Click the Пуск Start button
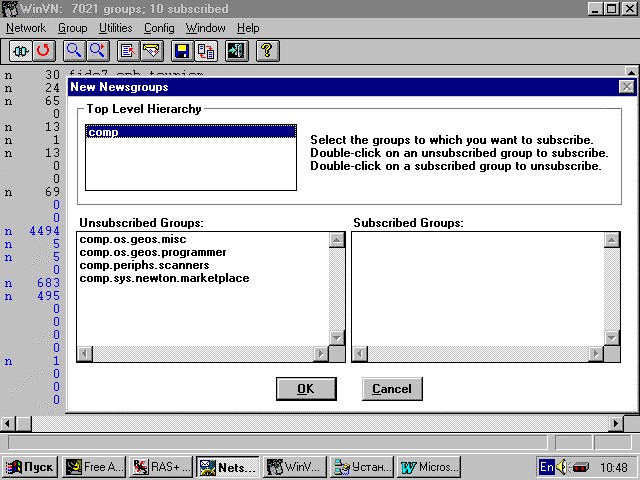This screenshot has height=480, width=640. tap(30, 466)
